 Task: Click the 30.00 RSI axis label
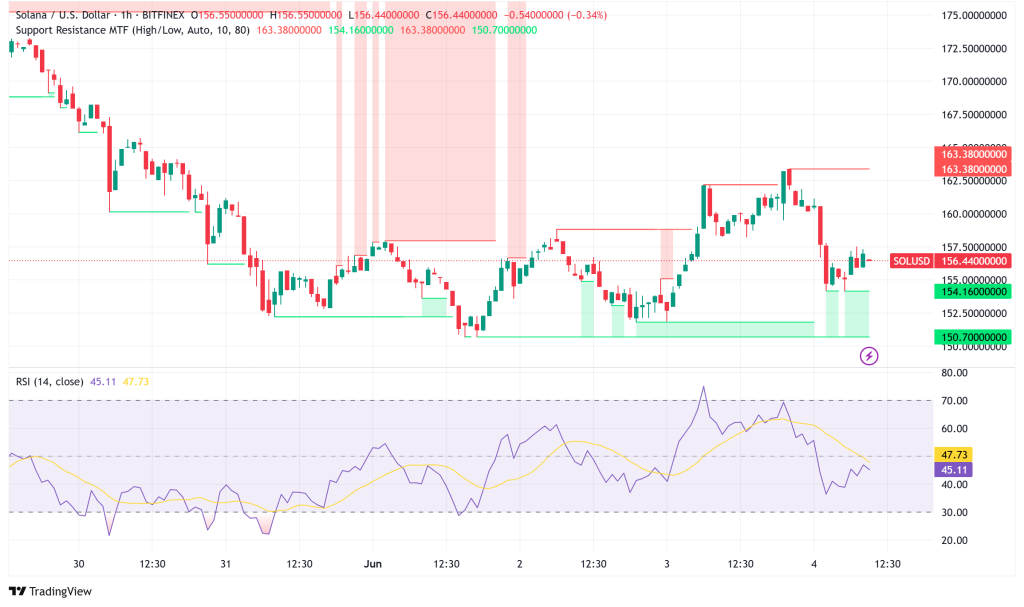point(954,512)
